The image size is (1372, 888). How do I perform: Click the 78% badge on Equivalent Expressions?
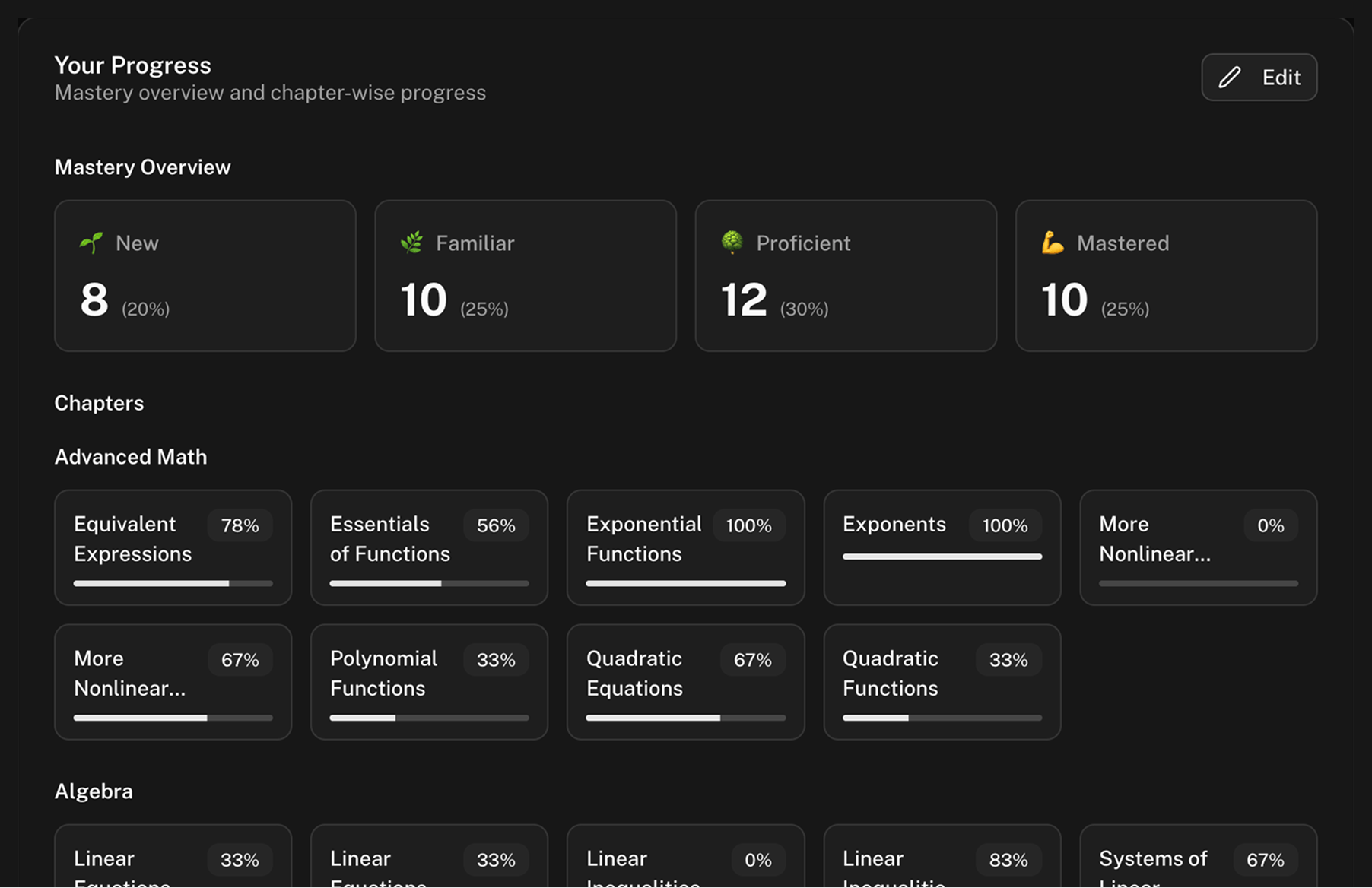pos(240,525)
